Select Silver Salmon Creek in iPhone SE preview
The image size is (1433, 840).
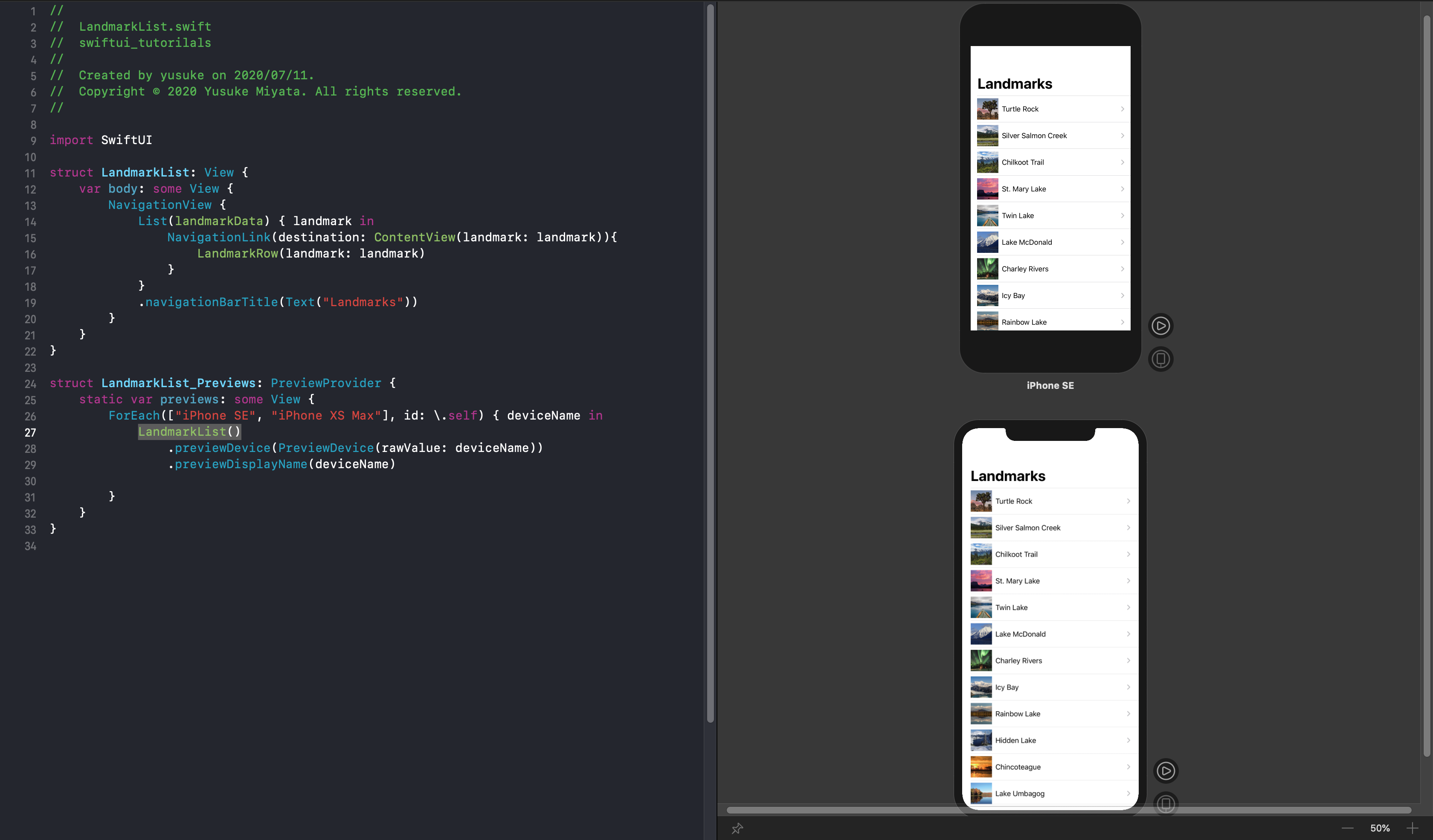click(1034, 136)
